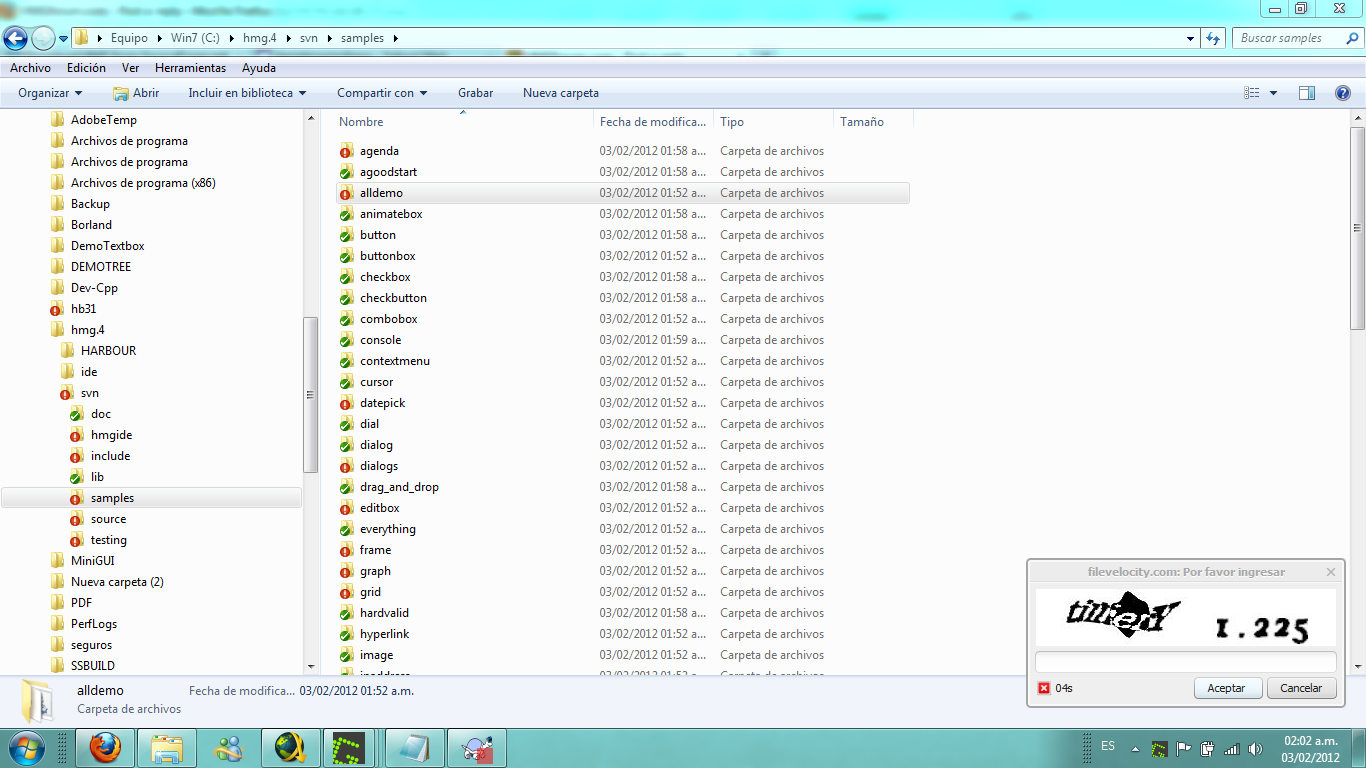
Task: Open Firefox from the taskbar
Action: click(105, 747)
